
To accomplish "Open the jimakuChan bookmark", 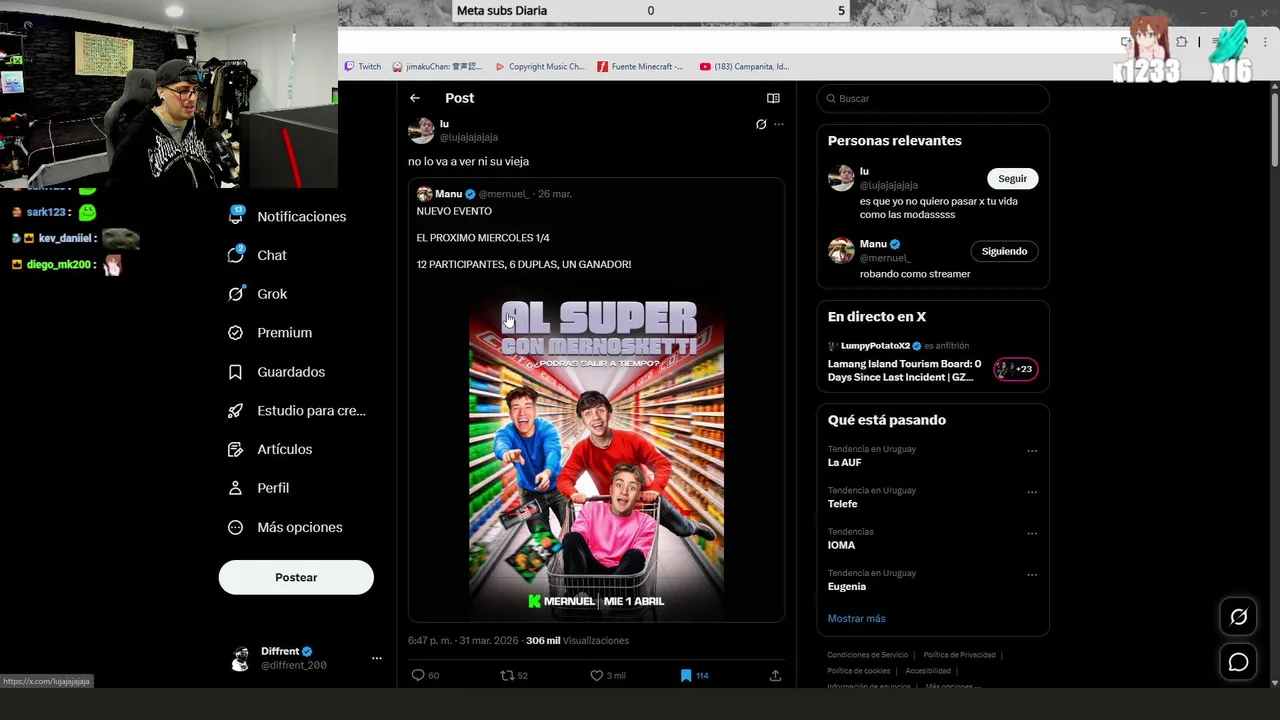I will pos(437,66).
